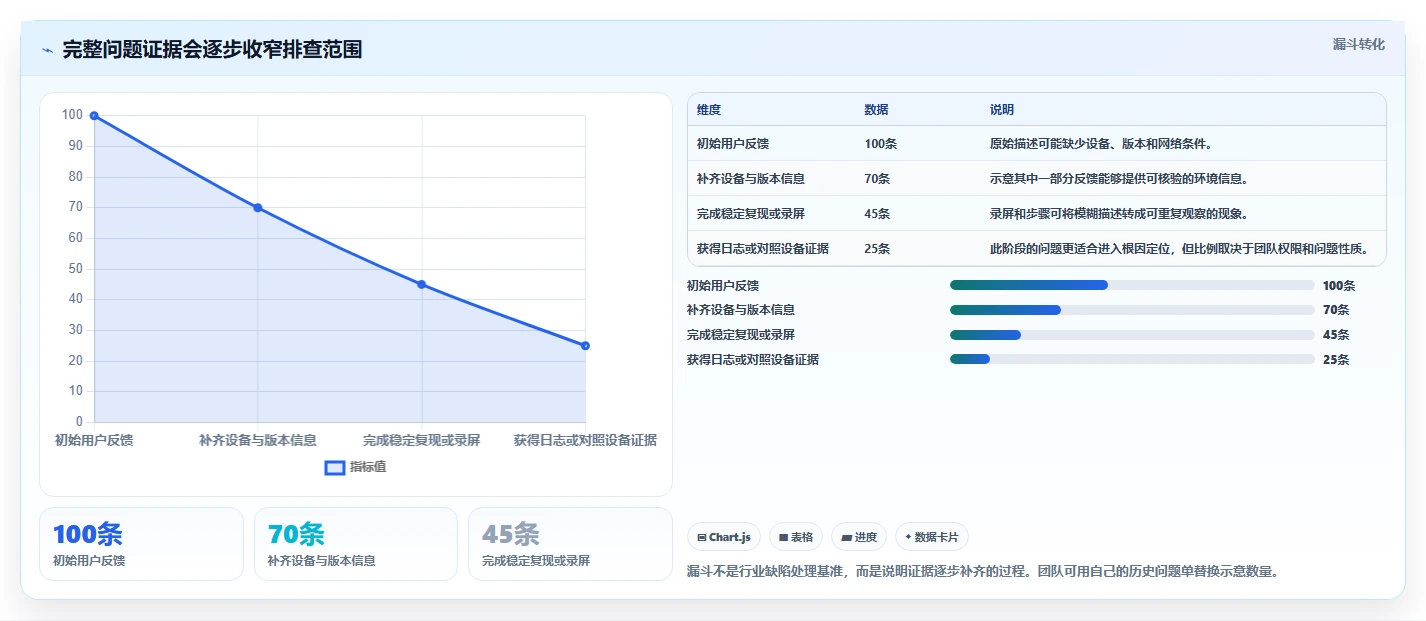The width and height of the screenshot is (1426, 621).
Task: Click the icon in the Chart.js tag
Action: [x=702, y=538]
